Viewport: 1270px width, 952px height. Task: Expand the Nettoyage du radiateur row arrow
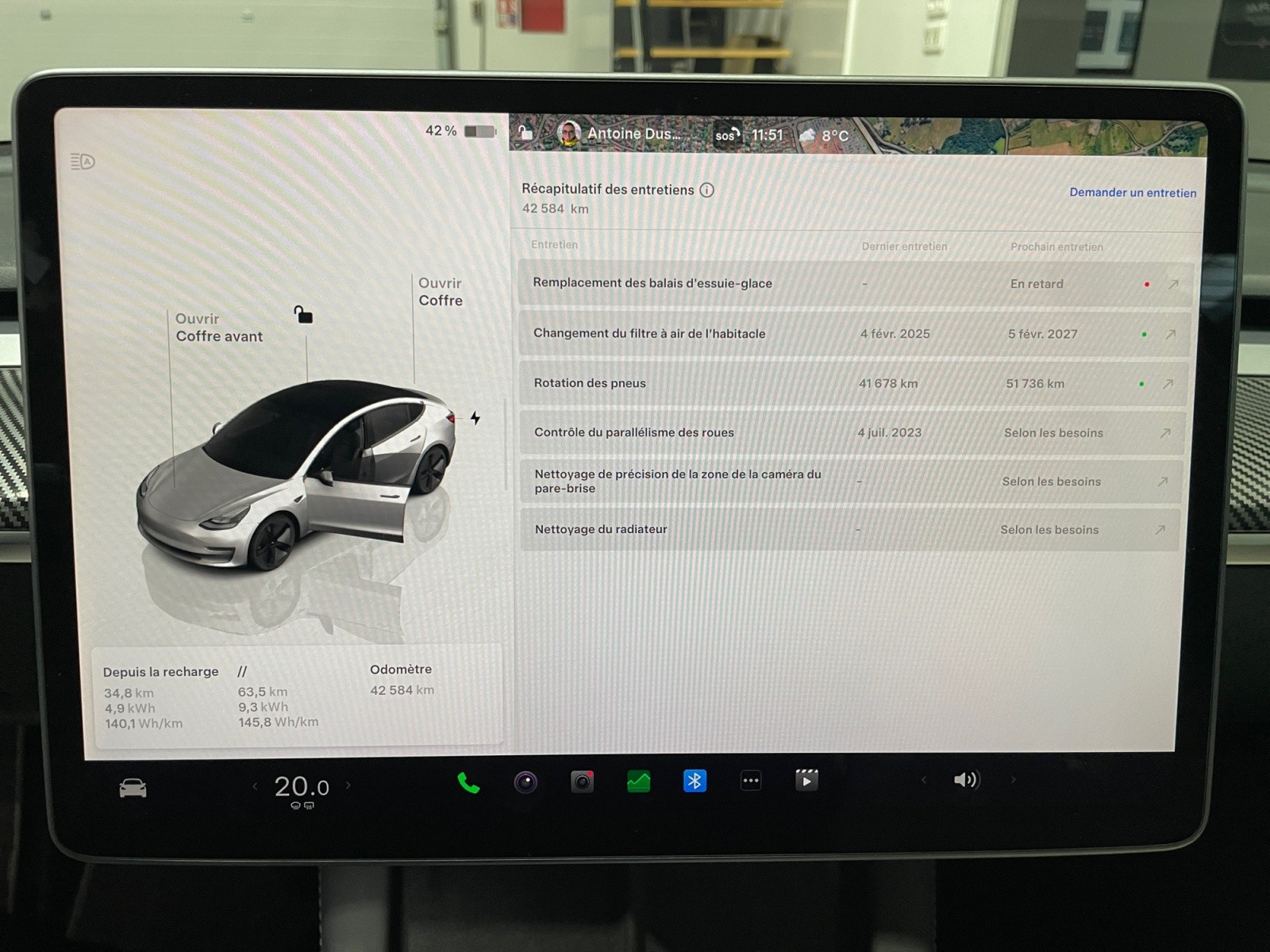1160,529
